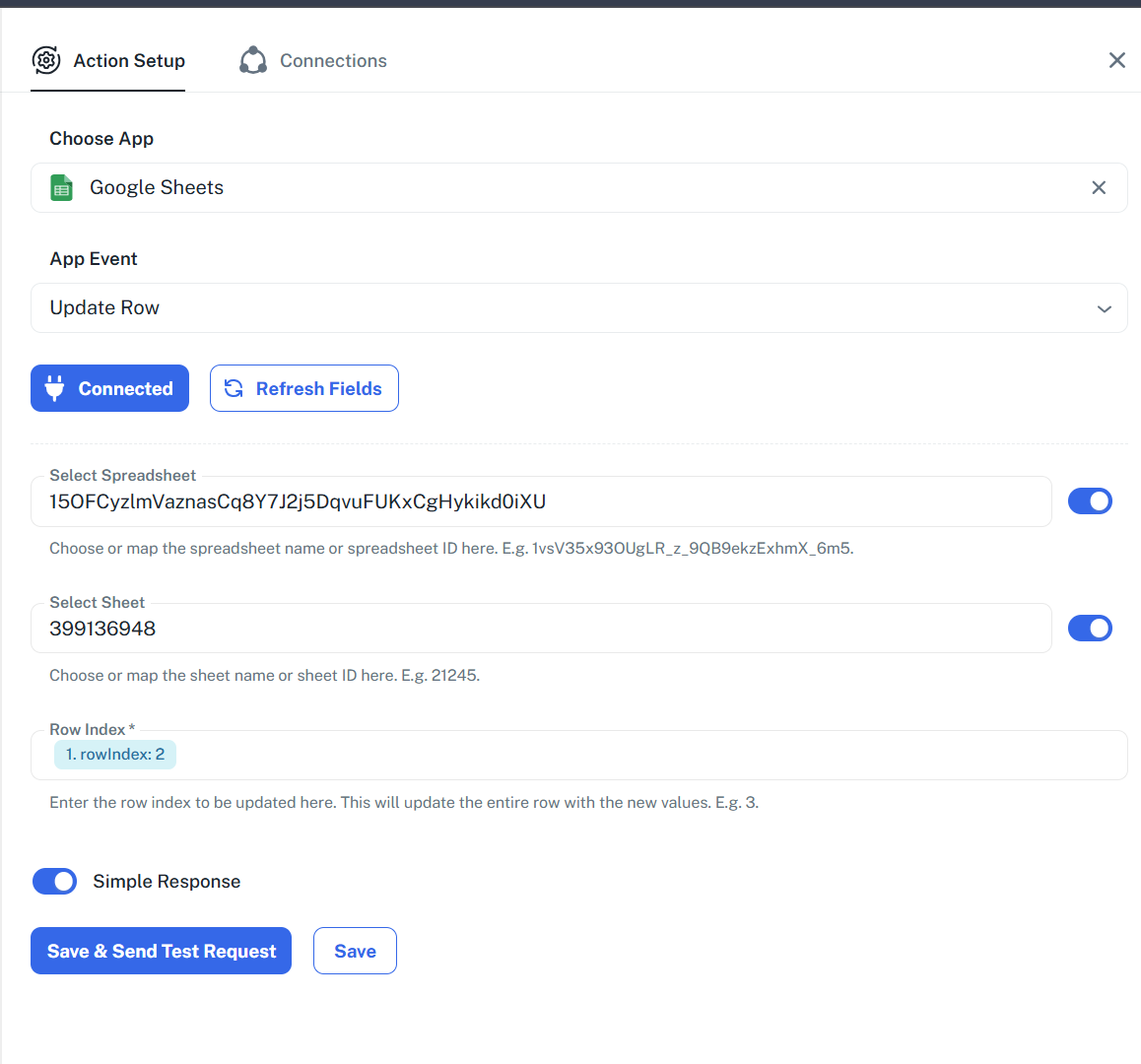The width and height of the screenshot is (1141, 1064).
Task: Open the Update Row event selector
Action: click(578, 307)
